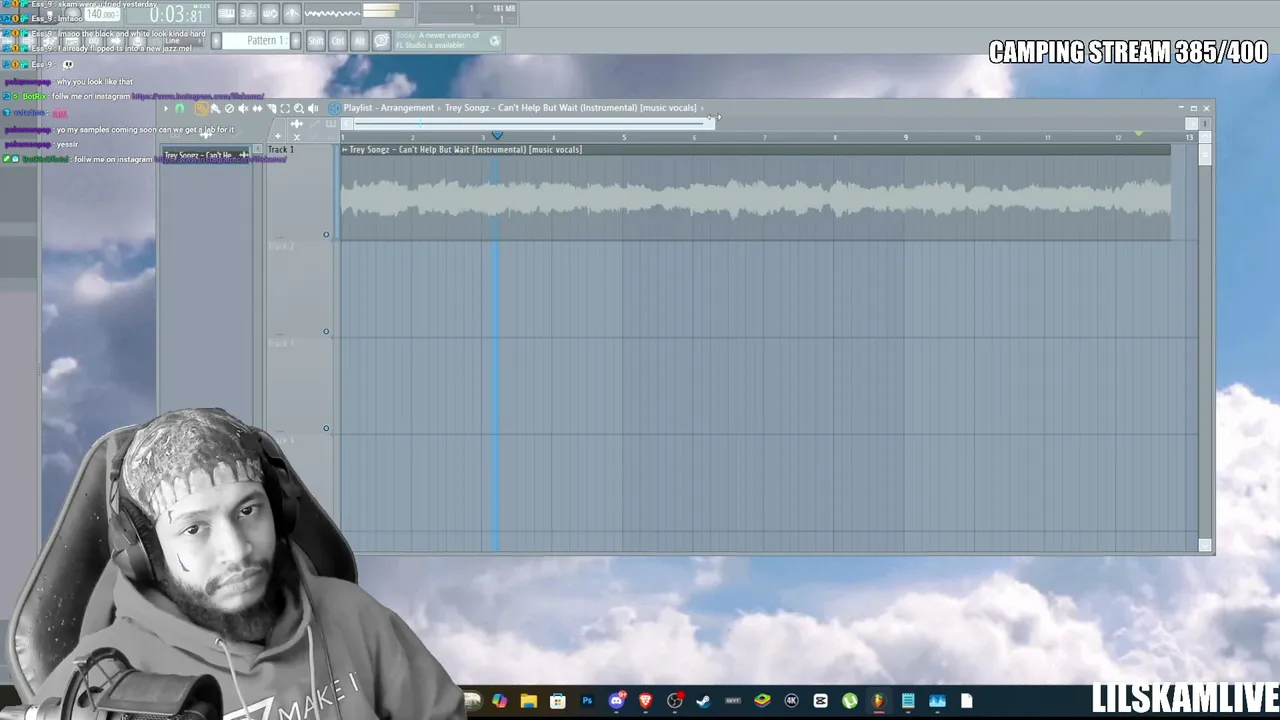Screen dimensions: 1280x720
Task: Open OBS Studio from the taskbar
Action: (675, 701)
